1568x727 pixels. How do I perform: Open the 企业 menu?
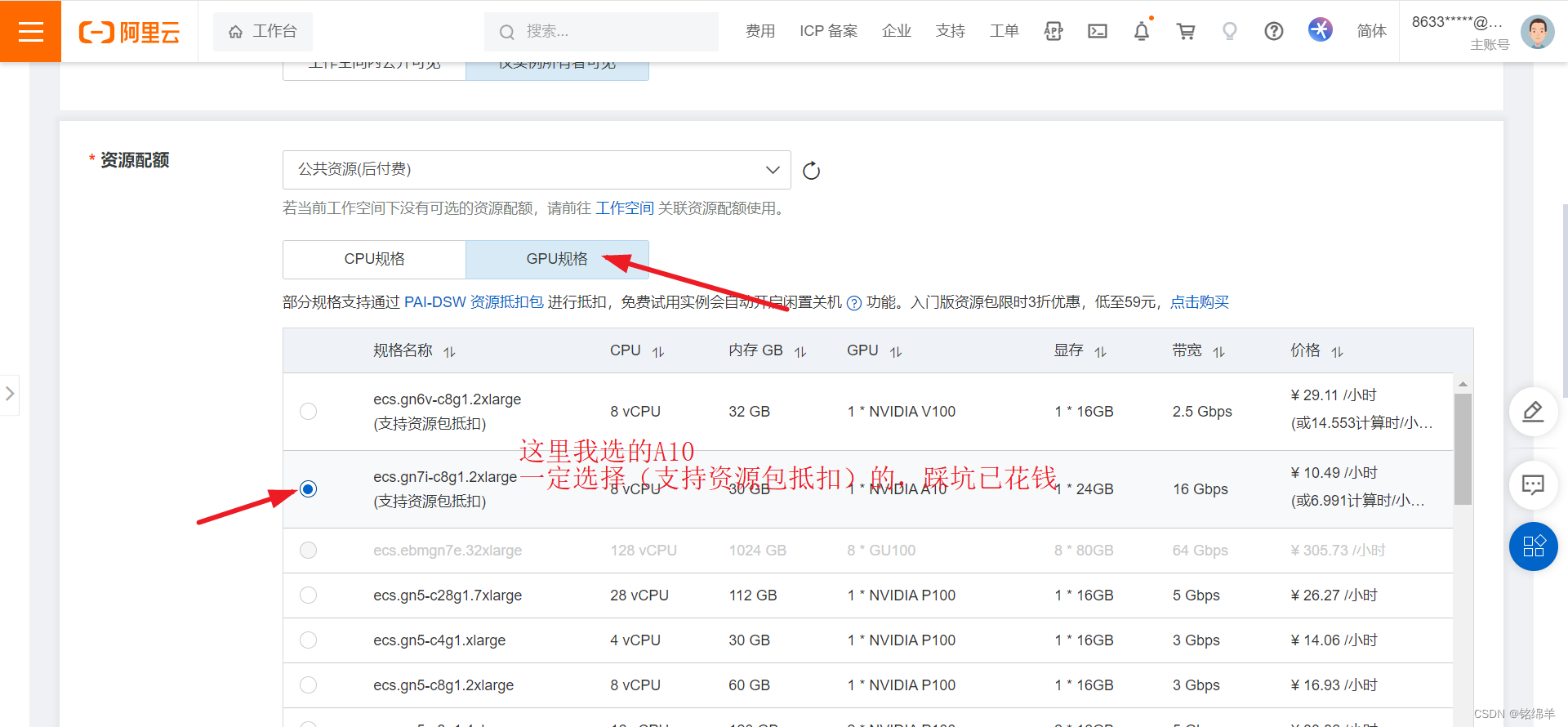coord(896,31)
